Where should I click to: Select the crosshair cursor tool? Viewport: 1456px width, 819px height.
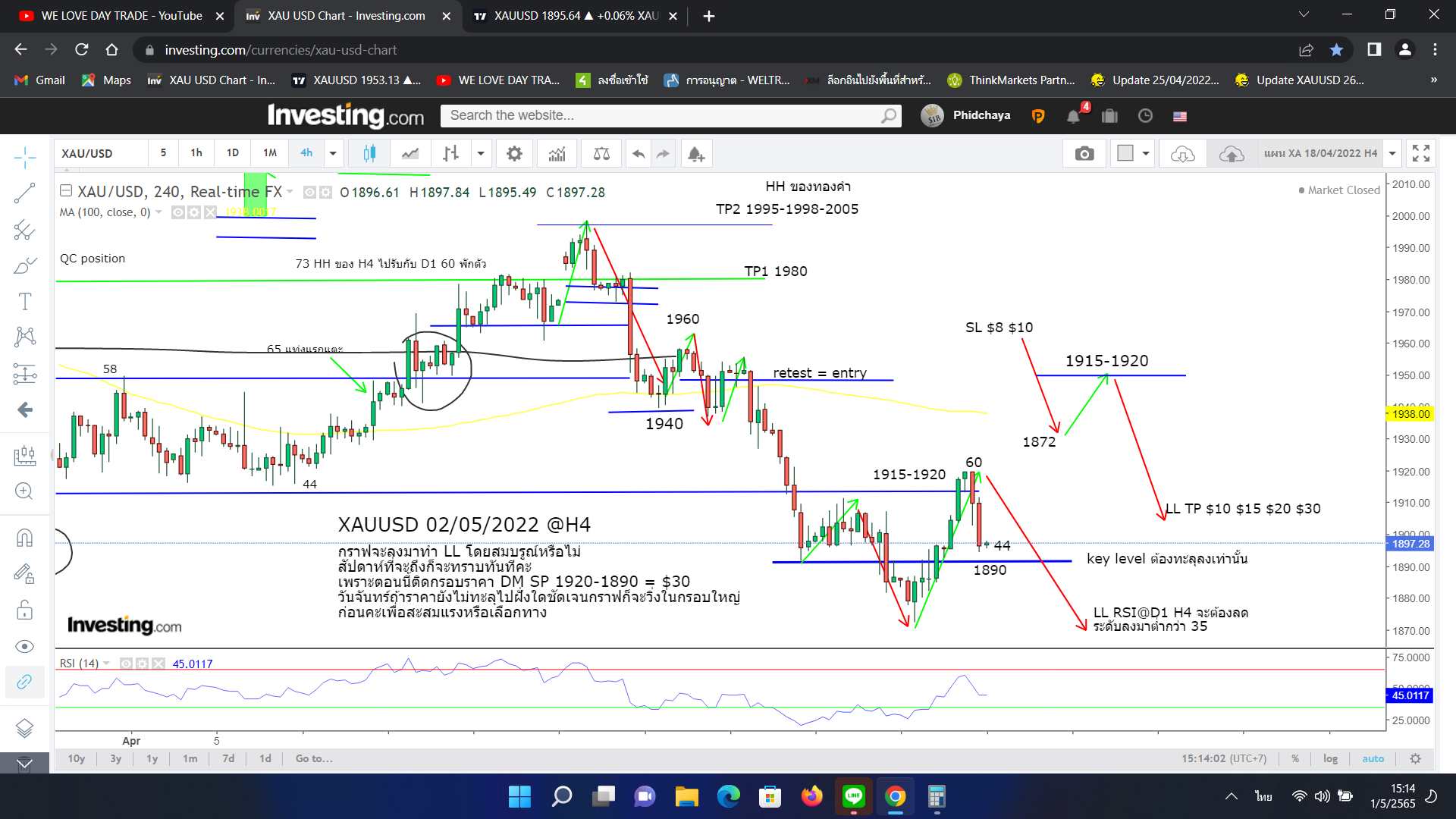coord(24,157)
